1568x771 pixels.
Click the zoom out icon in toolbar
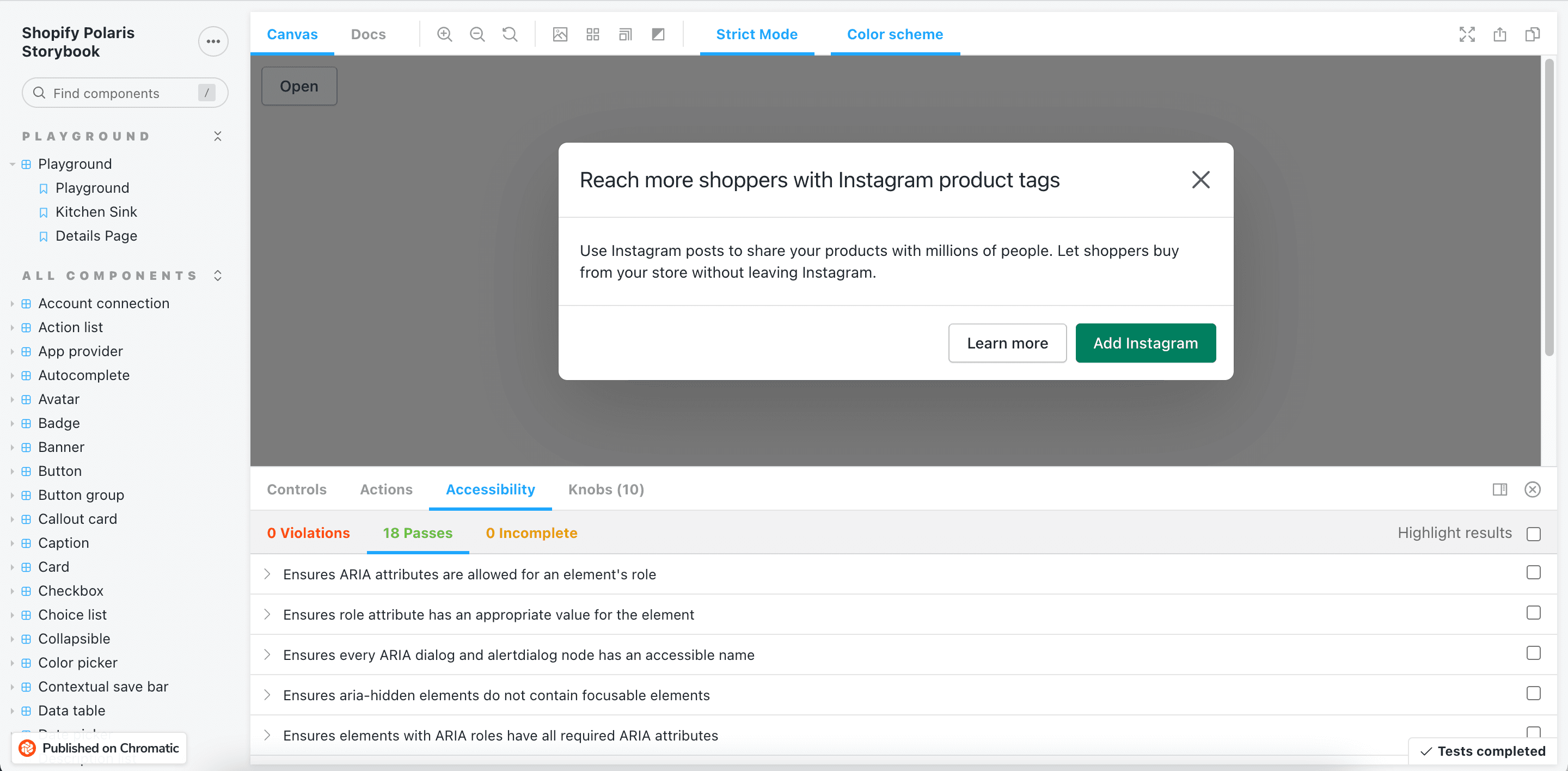pyautogui.click(x=478, y=34)
